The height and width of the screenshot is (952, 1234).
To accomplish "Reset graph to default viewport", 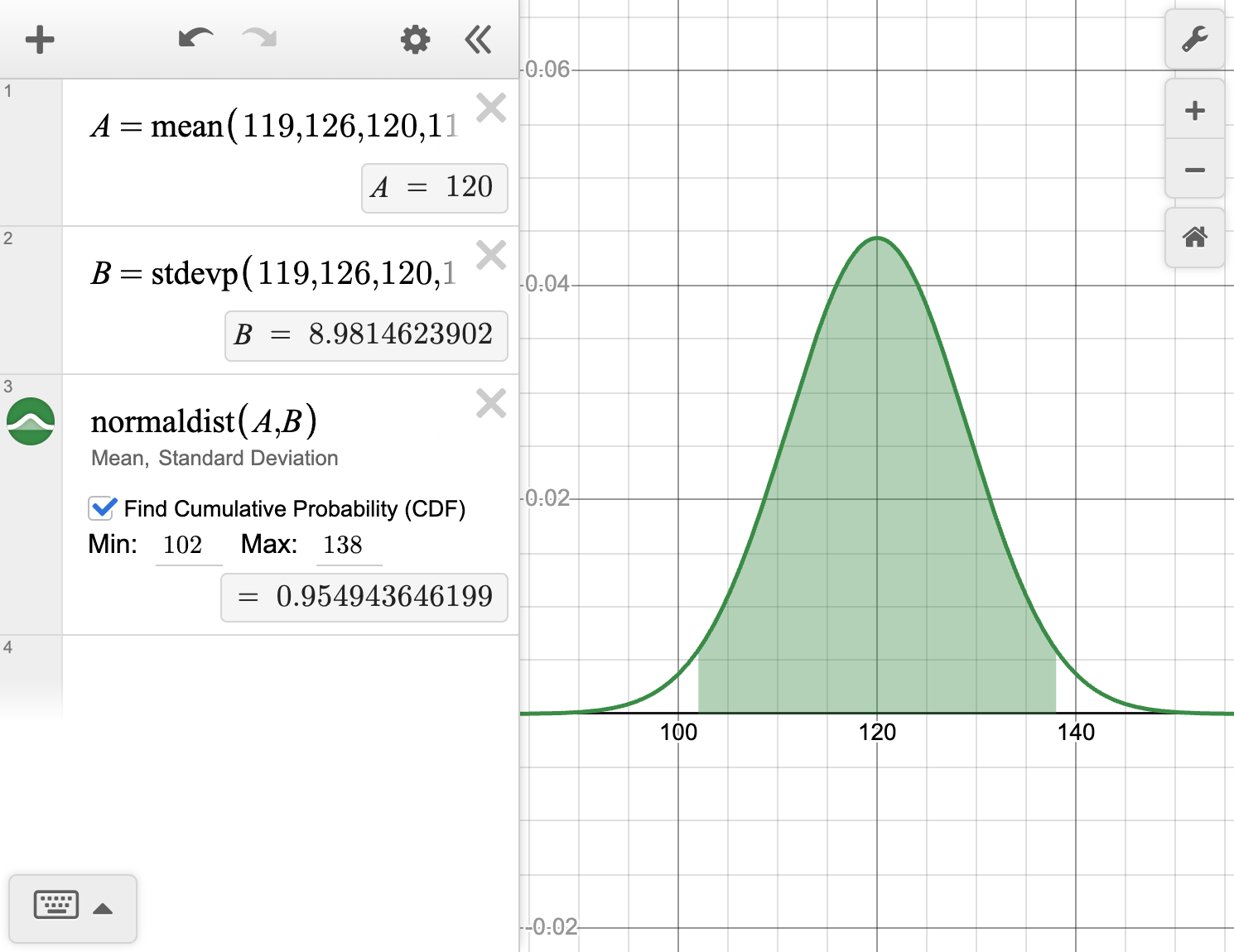I will coord(1194,238).
